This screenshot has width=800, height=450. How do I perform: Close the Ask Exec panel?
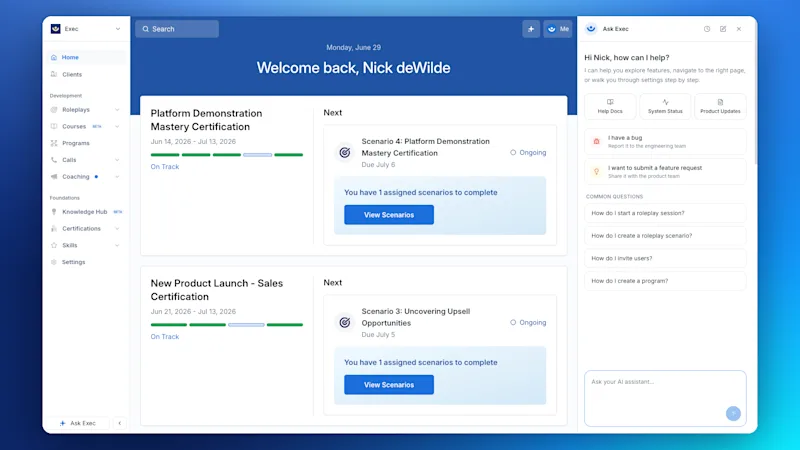(739, 29)
